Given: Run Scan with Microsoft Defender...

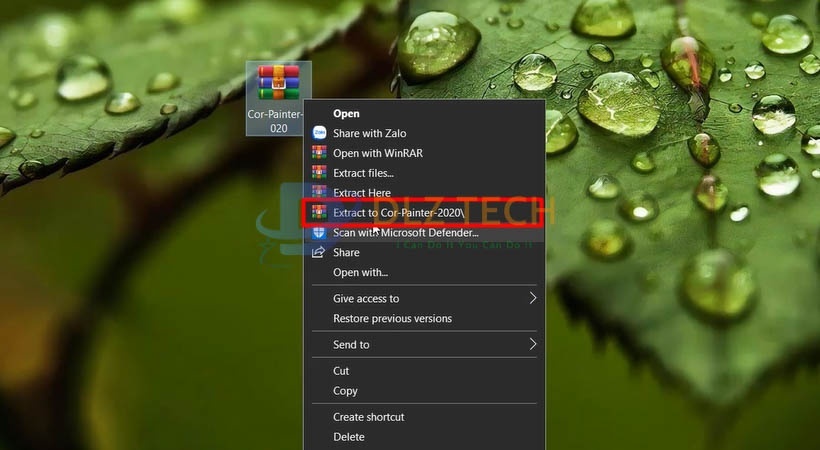Looking at the screenshot, I should [424, 232].
